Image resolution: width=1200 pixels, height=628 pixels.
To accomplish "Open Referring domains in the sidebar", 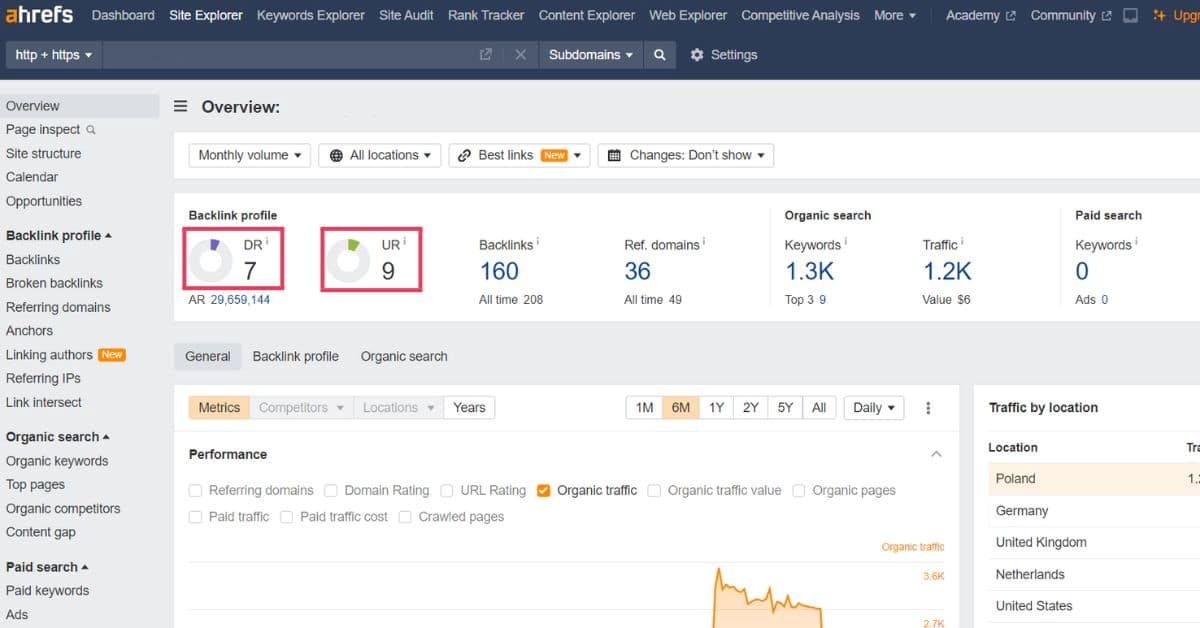I will coord(58,307).
